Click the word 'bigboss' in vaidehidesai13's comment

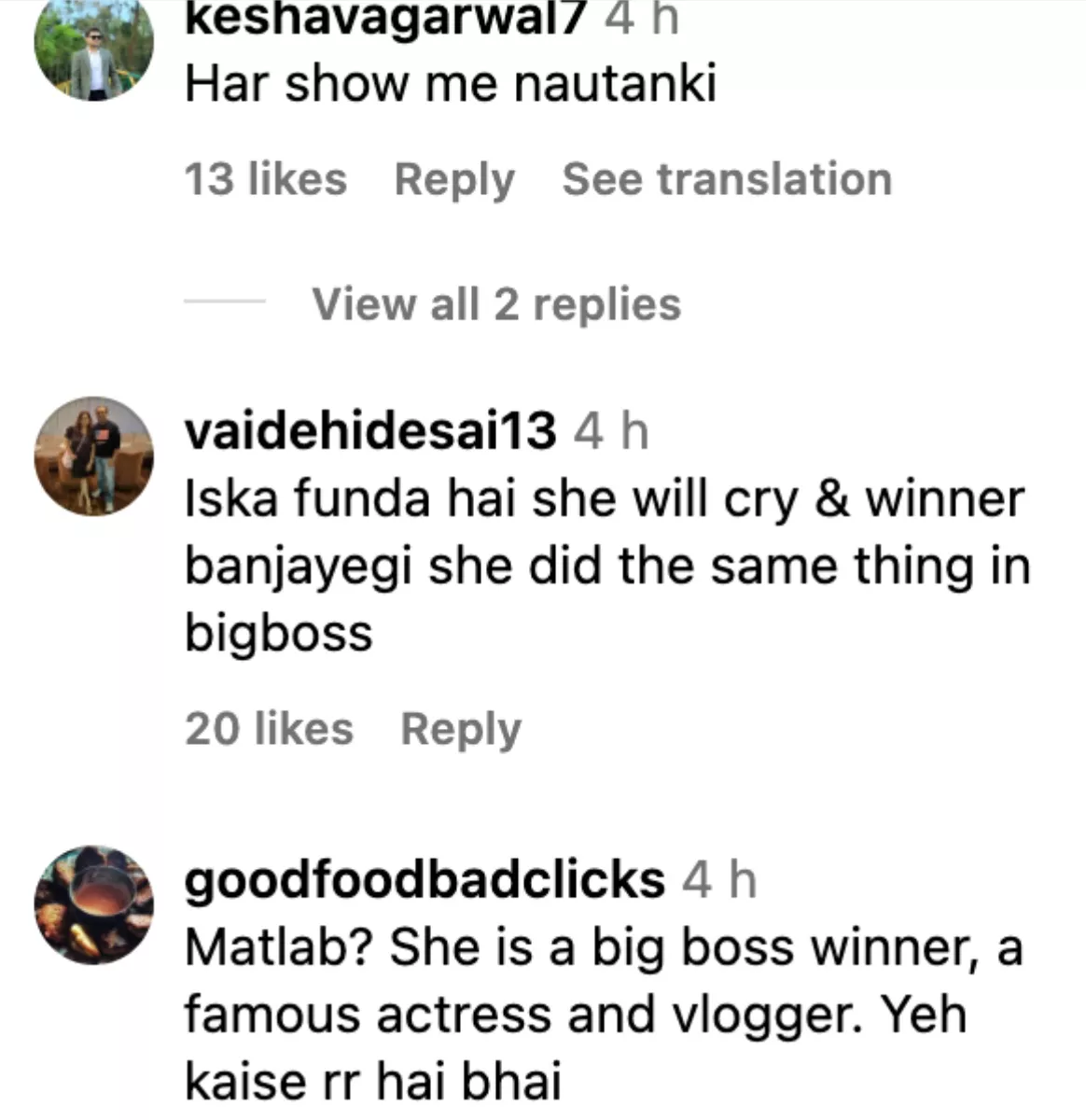tap(278, 634)
